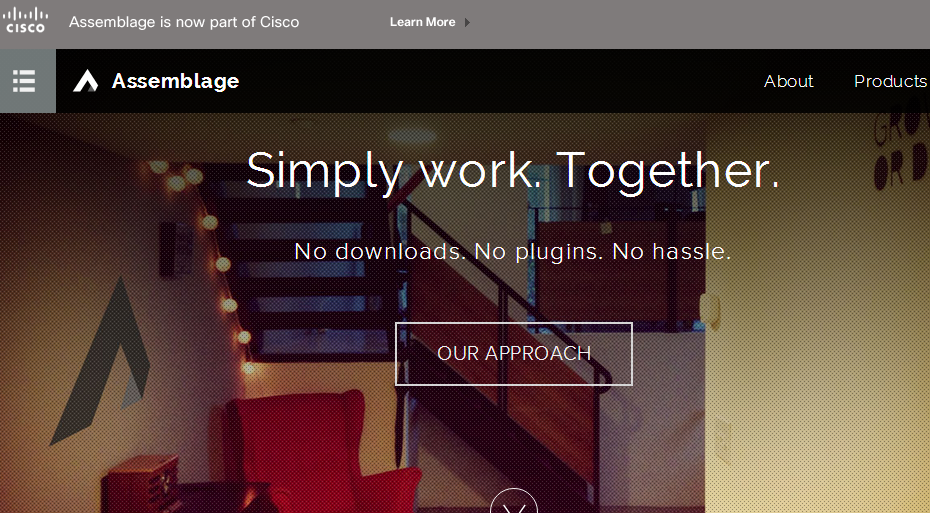Click the OUR APPROACH button
Screen dimensions: 930x513
pyautogui.click(x=514, y=353)
